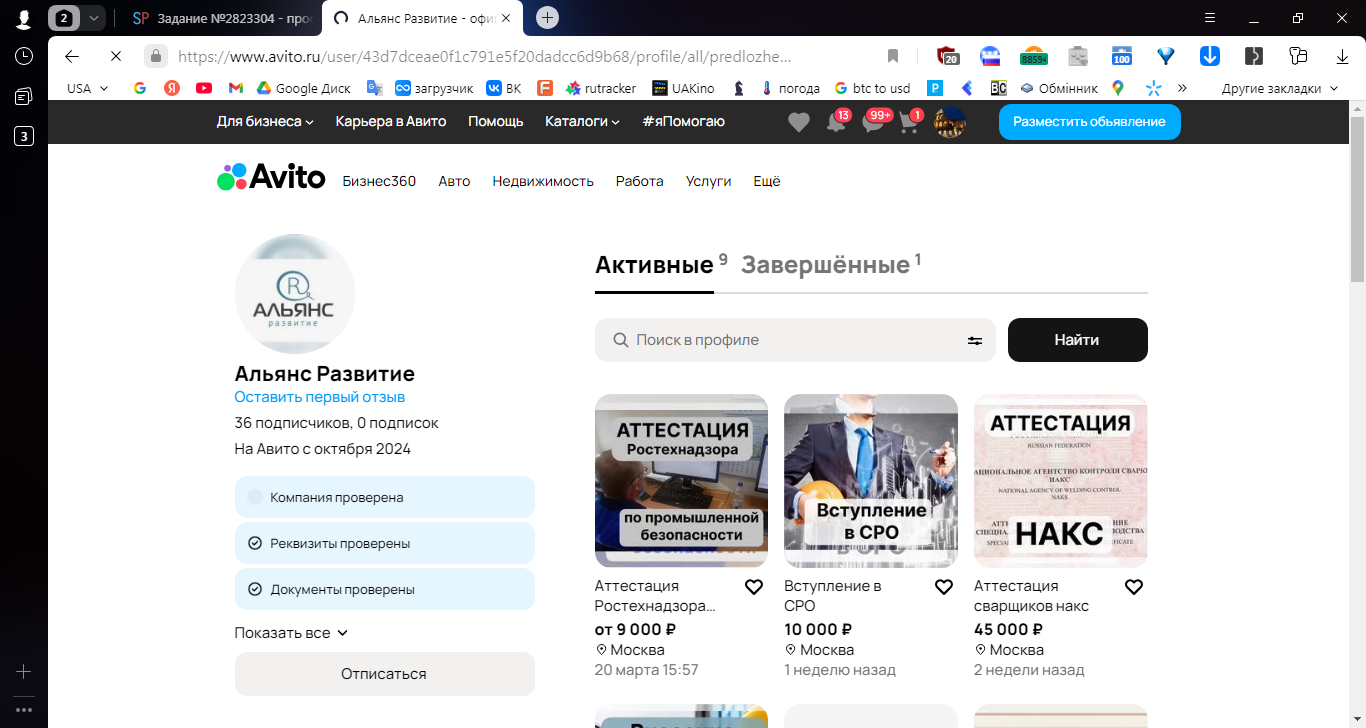The image size is (1366, 728).
Task: Open the Каталоги dropdown
Action: tap(582, 121)
